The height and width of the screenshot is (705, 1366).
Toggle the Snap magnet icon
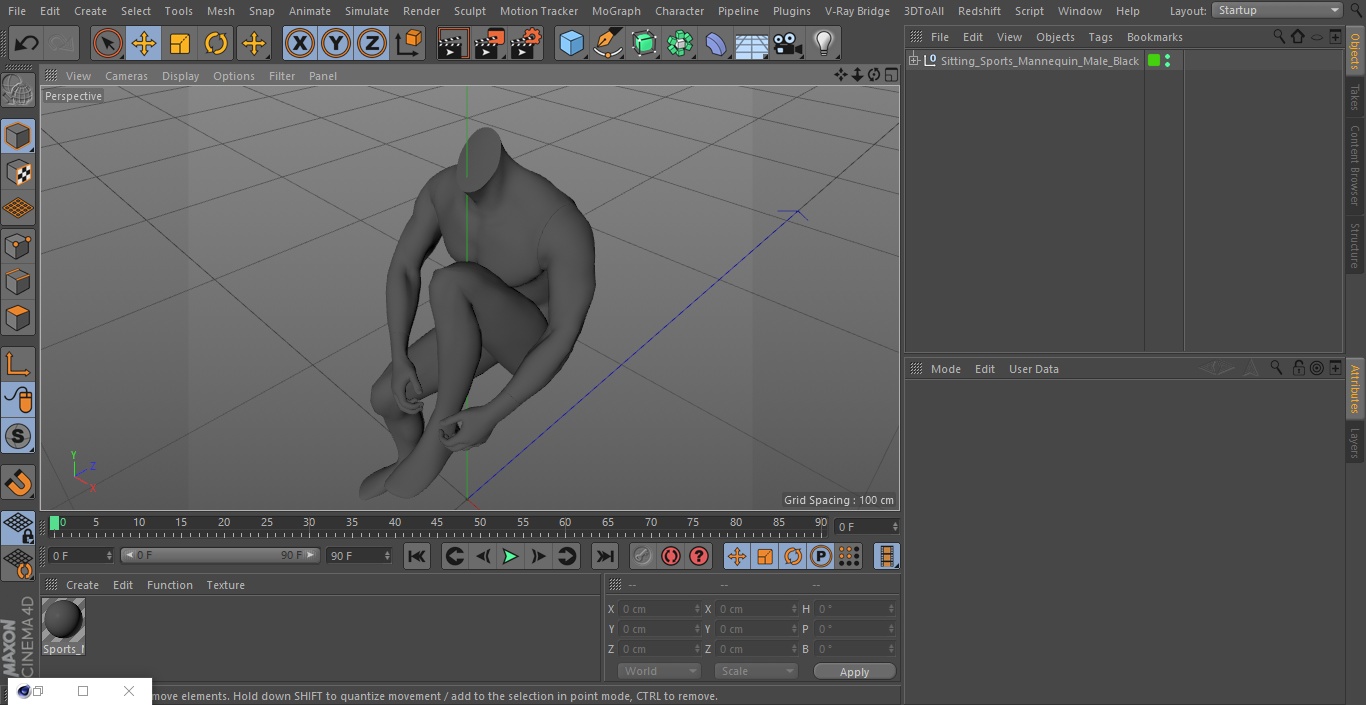coord(18,482)
